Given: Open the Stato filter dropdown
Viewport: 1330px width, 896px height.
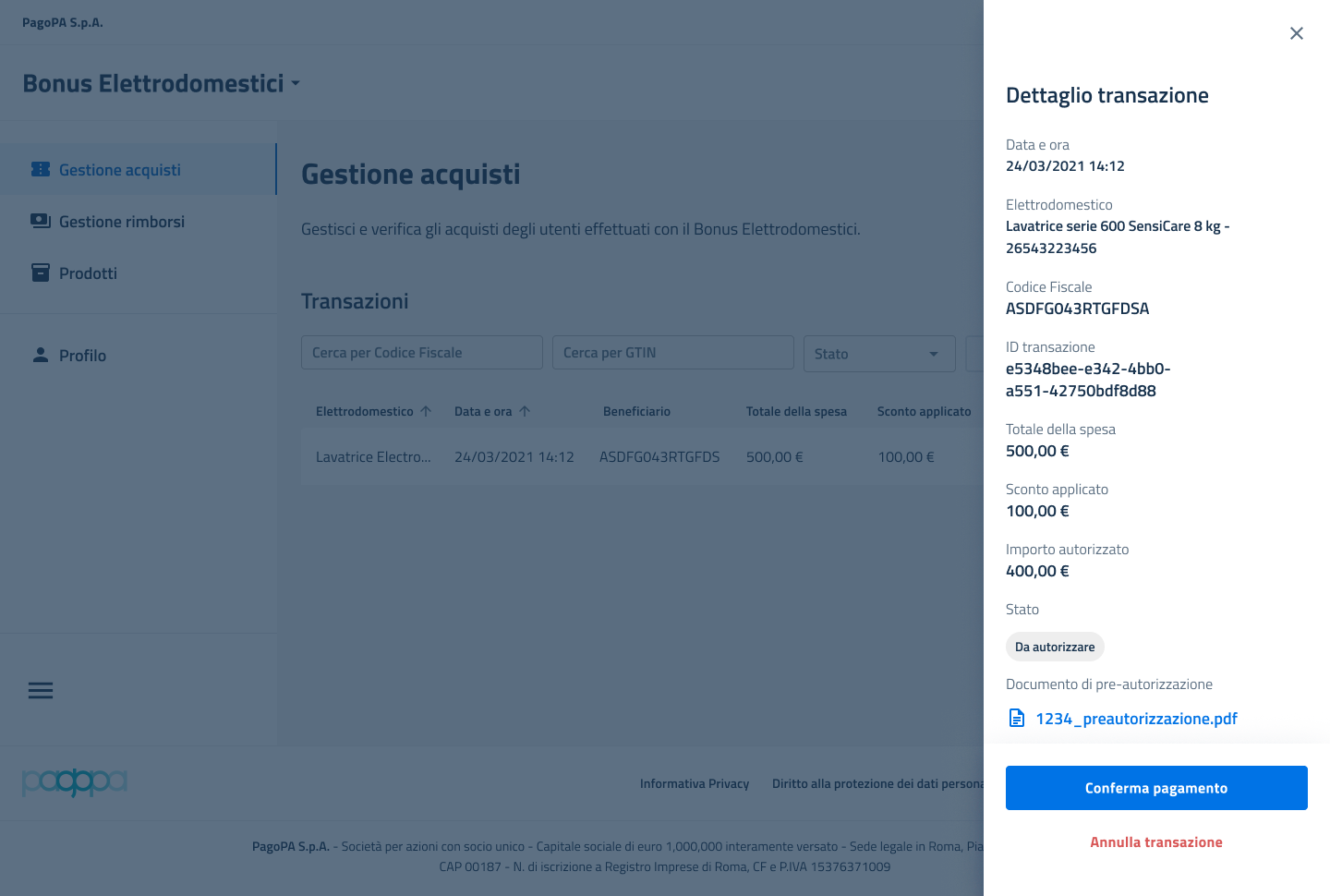Looking at the screenshot, I should click(878, 354).
